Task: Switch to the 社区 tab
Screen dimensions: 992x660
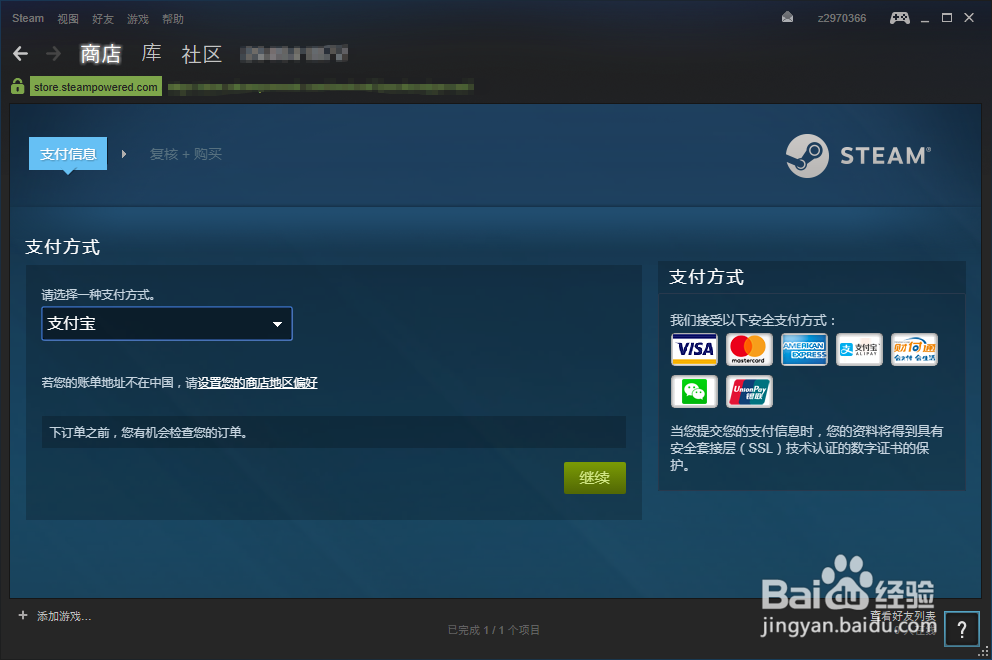Action: coord(202,54)
